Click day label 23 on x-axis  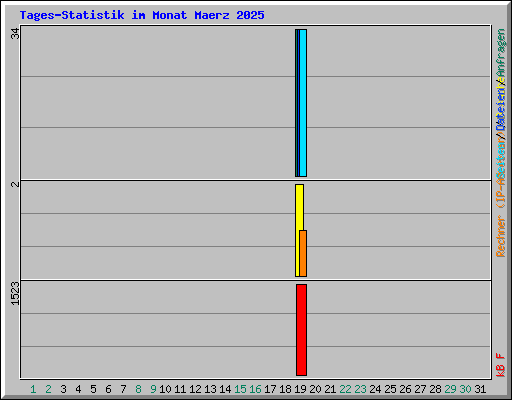click(360, 389)
